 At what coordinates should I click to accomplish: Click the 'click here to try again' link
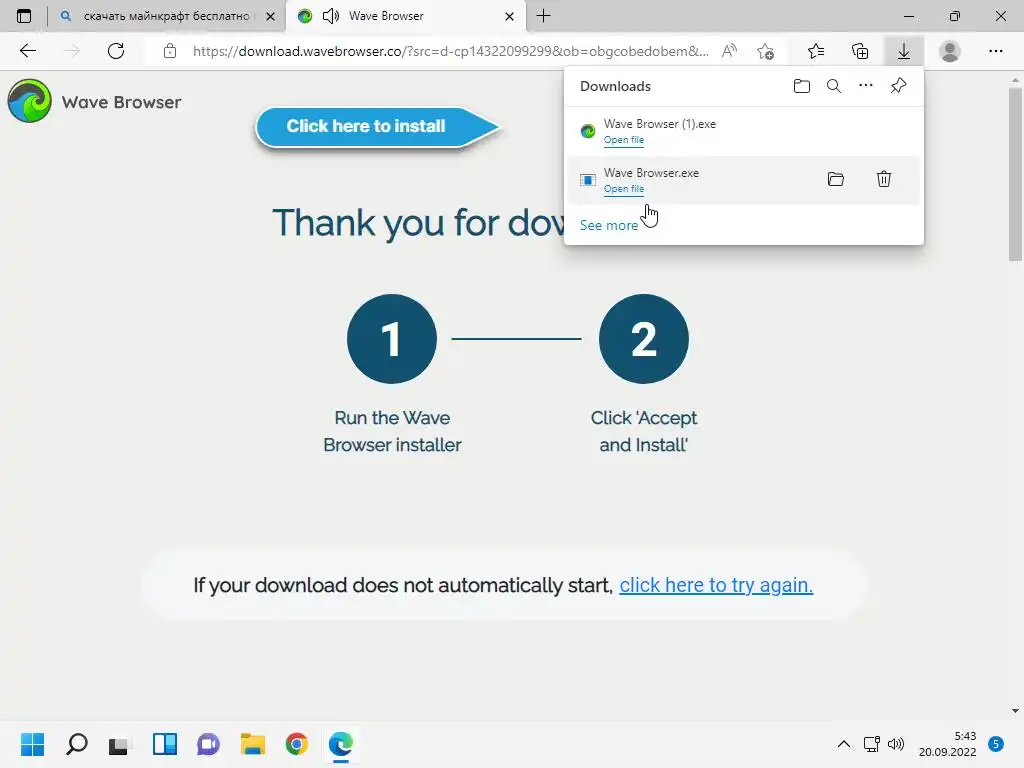pyautogui.click(x=716, y=585)
